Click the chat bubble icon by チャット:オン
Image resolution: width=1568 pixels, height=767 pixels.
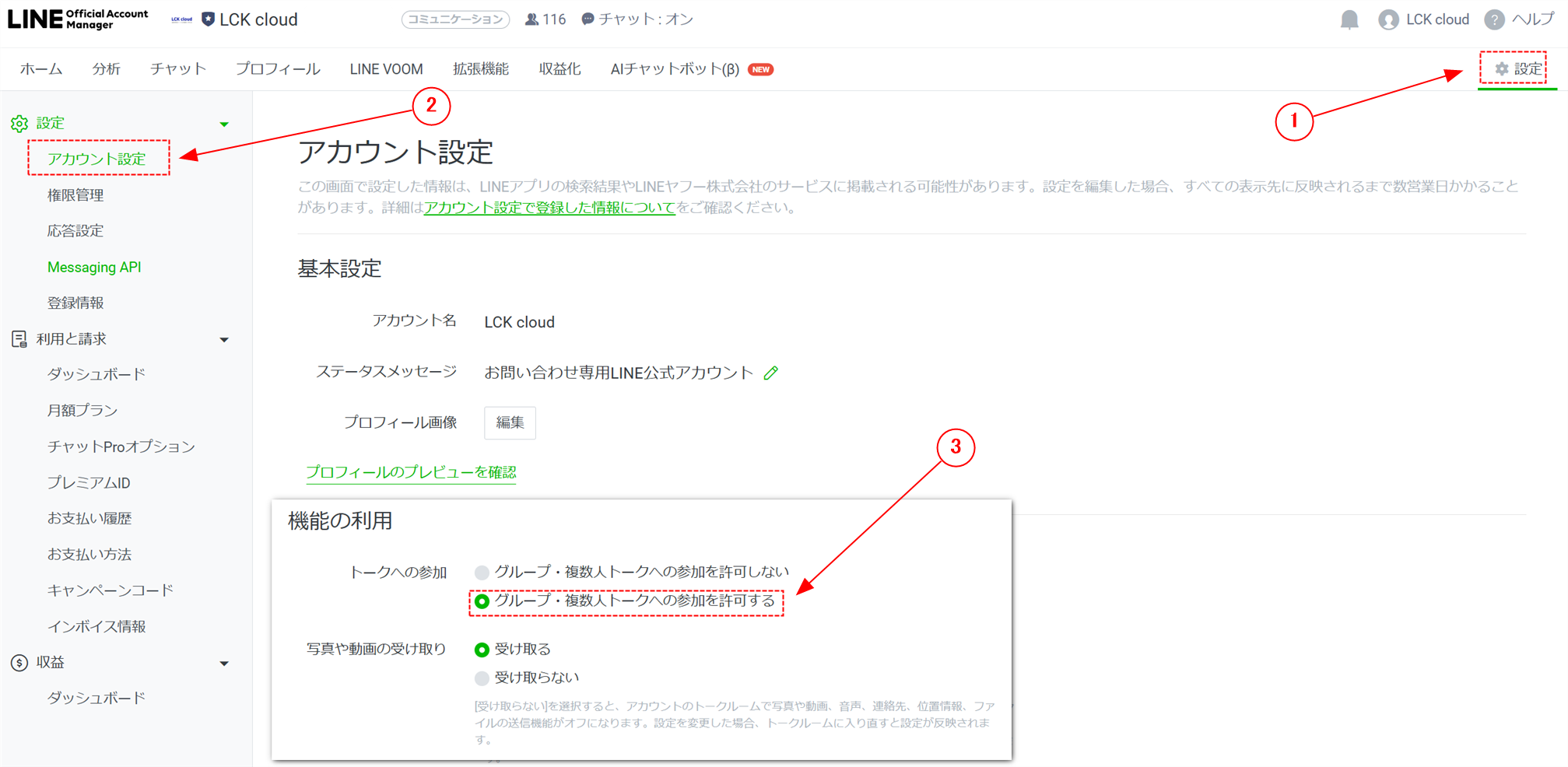(x=588, y=19)
